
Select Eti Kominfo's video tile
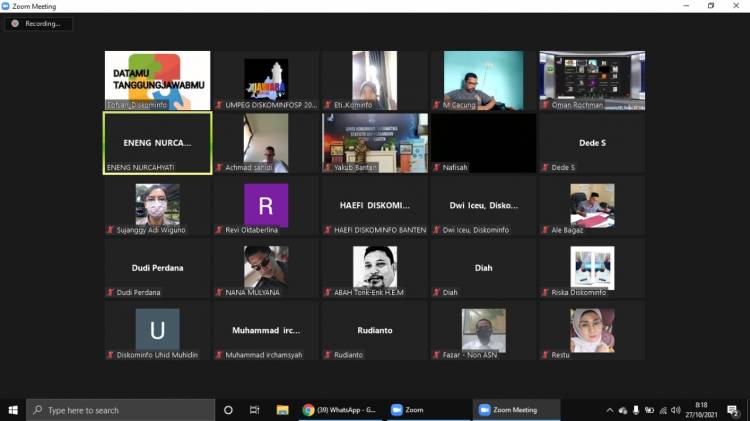point(375,80)
